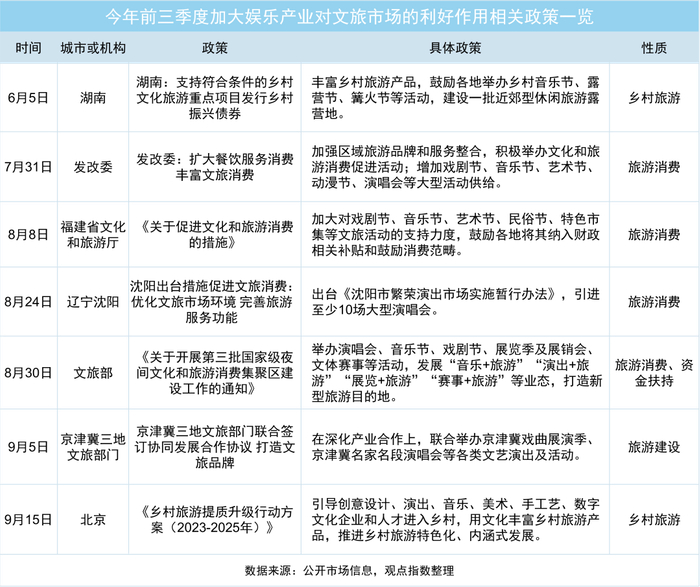700x587 pixels.
Task: Select the 辽宁沈阳 city cell
Action: click(x=93, y=302)
